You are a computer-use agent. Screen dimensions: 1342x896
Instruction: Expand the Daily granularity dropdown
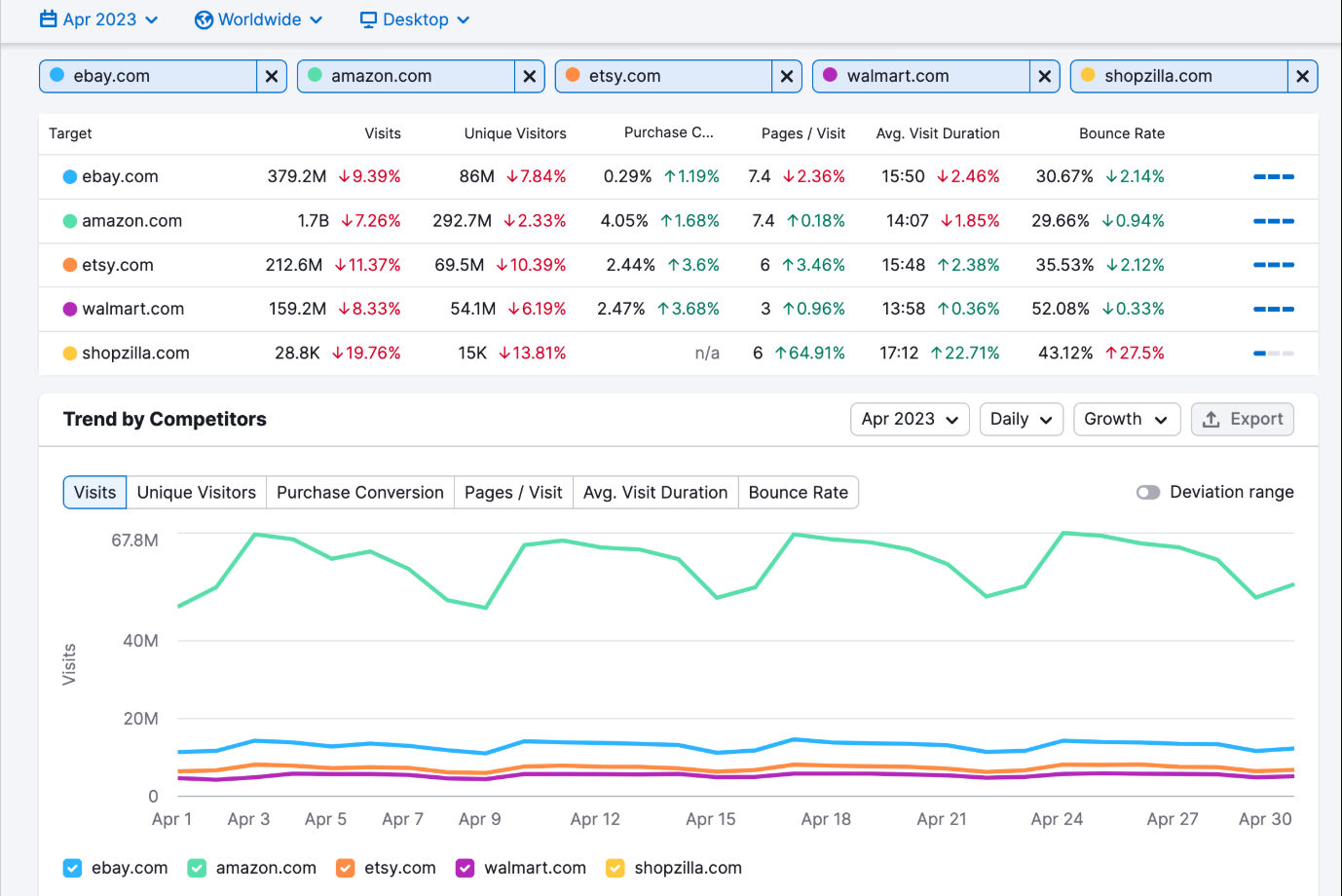1021,419
